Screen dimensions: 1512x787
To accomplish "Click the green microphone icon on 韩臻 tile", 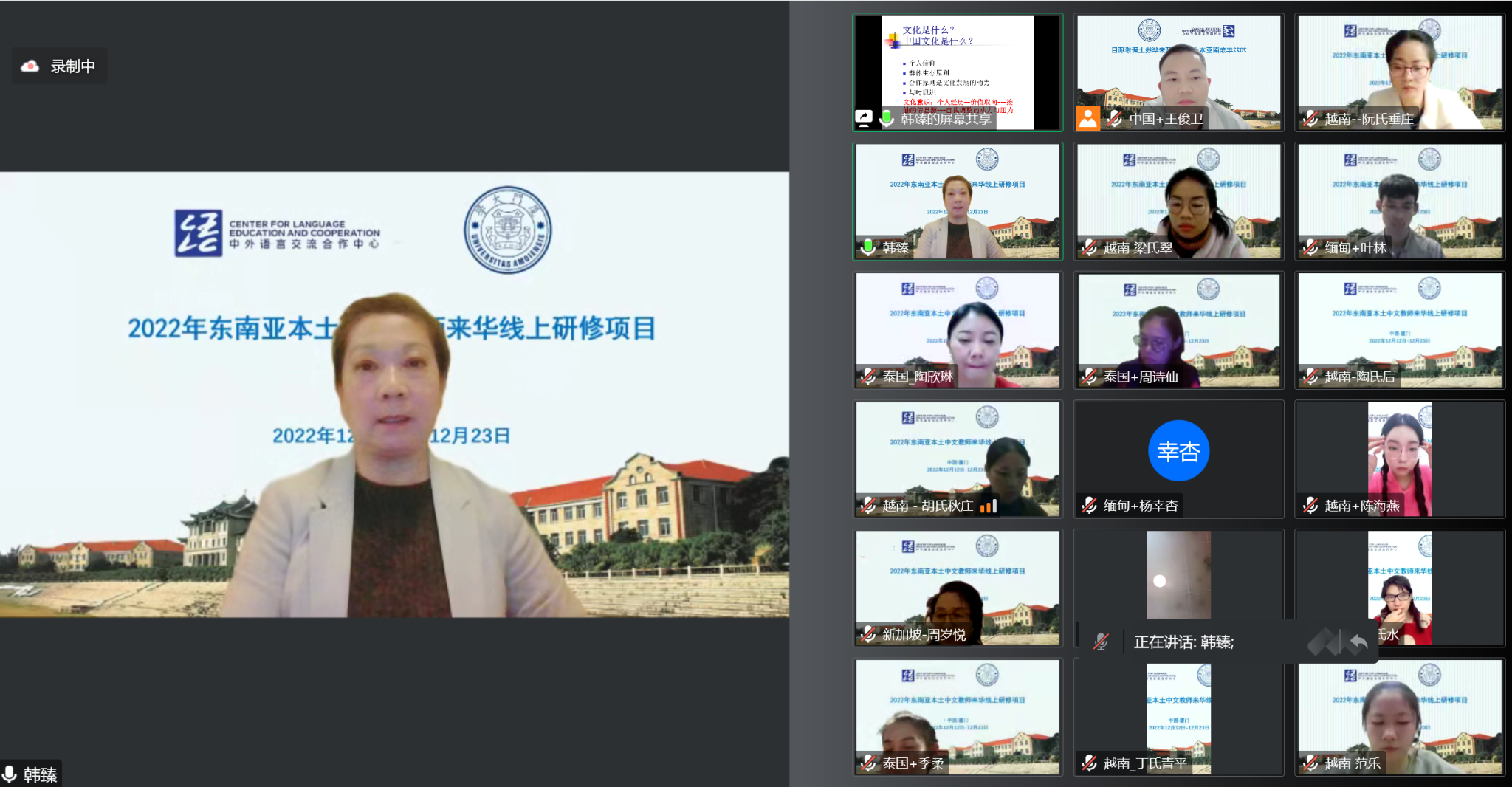I will [x=868, y=247].
